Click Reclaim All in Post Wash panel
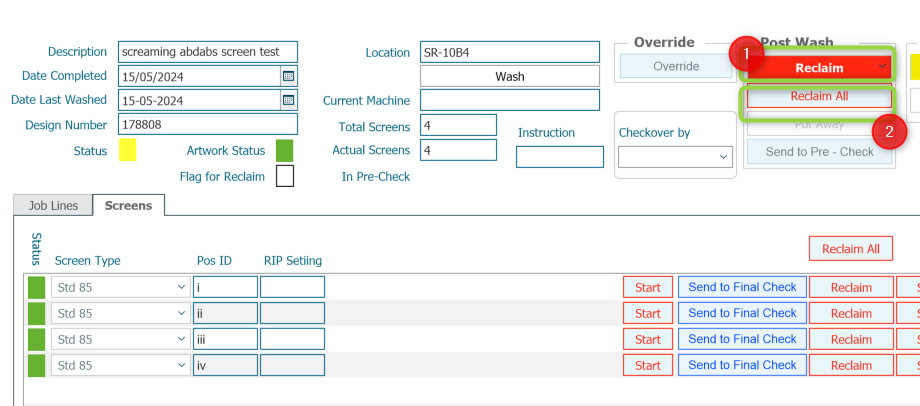 pos(819,96)
